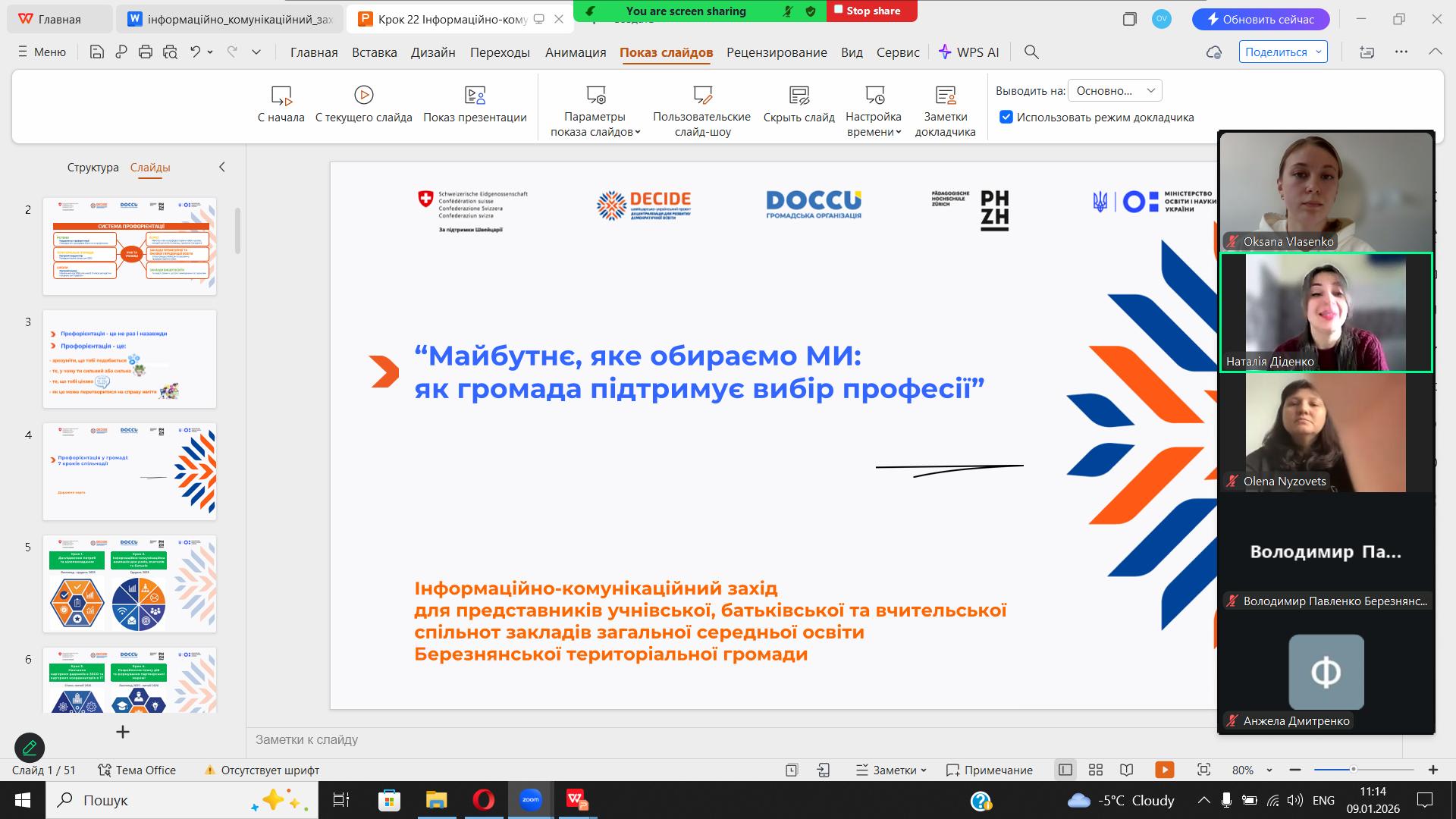Screen dimensions: 1456x819
Task: Uncheck Use Presenter View checkbox
Action: pos(1006,117)
